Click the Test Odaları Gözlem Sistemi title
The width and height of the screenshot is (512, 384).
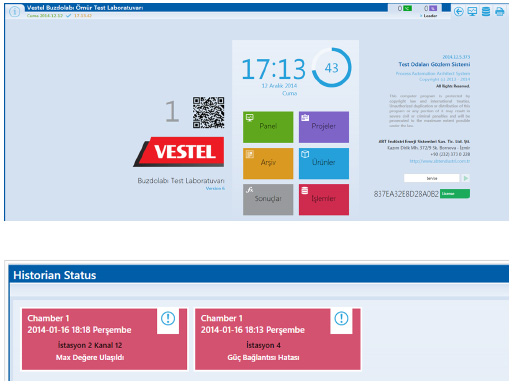[434, 64]
